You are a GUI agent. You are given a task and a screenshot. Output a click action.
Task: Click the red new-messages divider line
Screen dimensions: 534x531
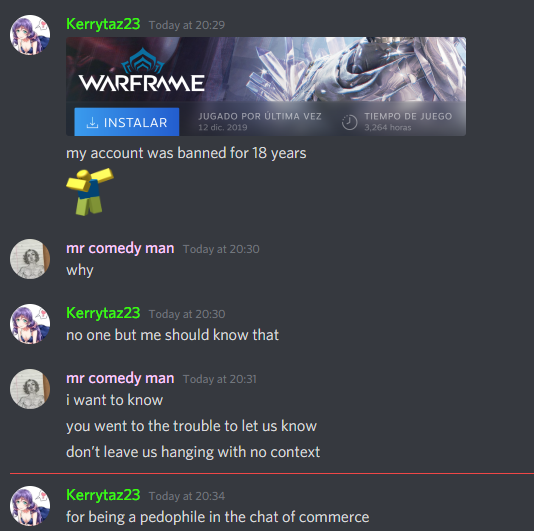tap(272, 473)
